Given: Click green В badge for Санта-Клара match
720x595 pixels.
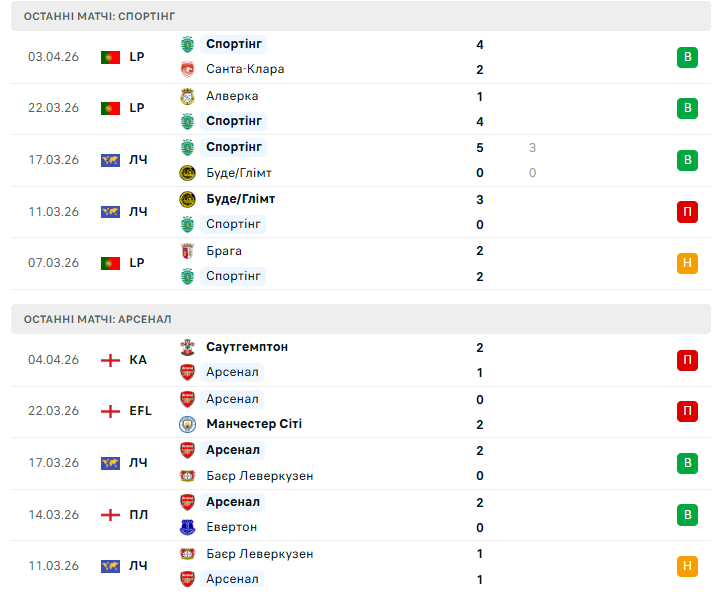Looking at the screenshot, I should tap(687, 57).
